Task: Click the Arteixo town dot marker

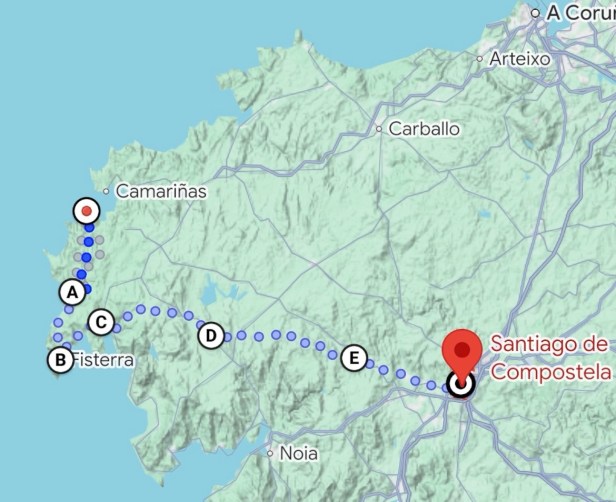Action: [479, 59]
